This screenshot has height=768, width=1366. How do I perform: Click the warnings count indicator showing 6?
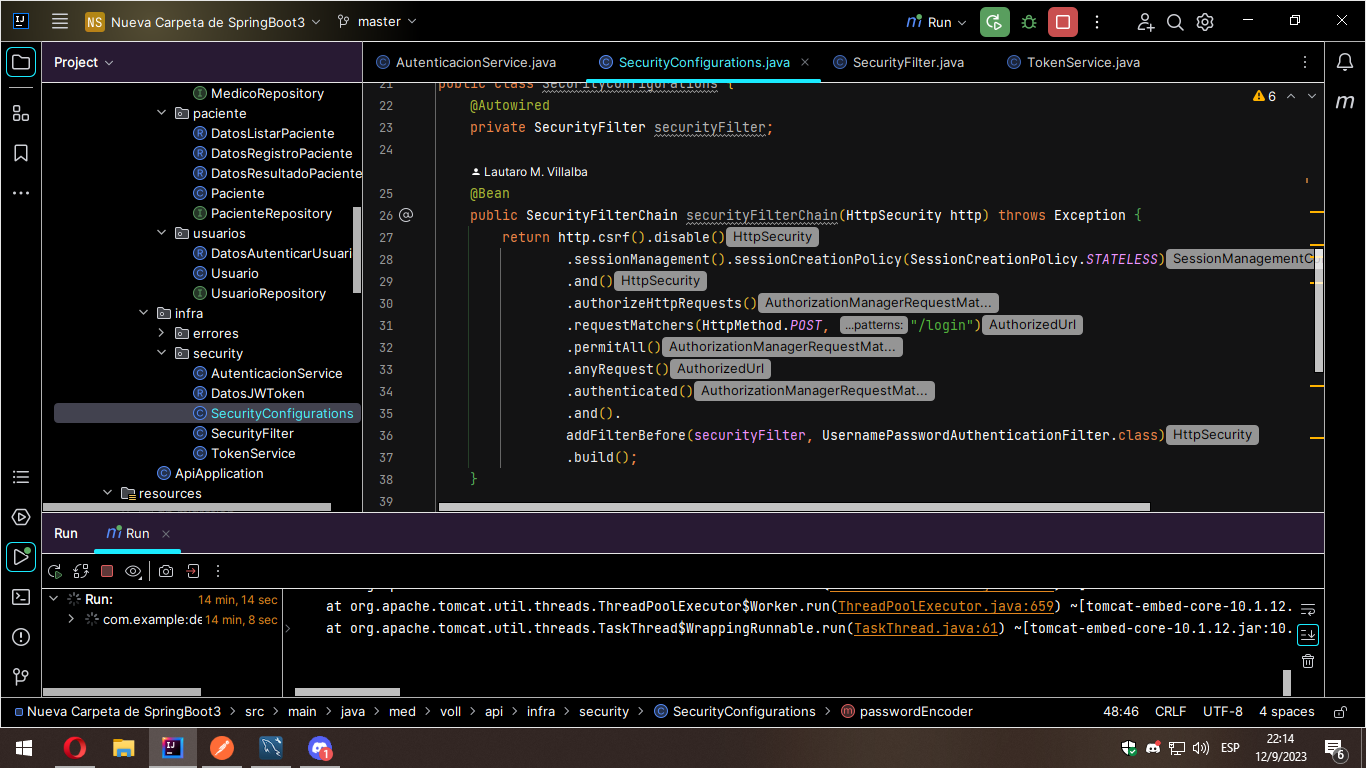point(1264,96)
